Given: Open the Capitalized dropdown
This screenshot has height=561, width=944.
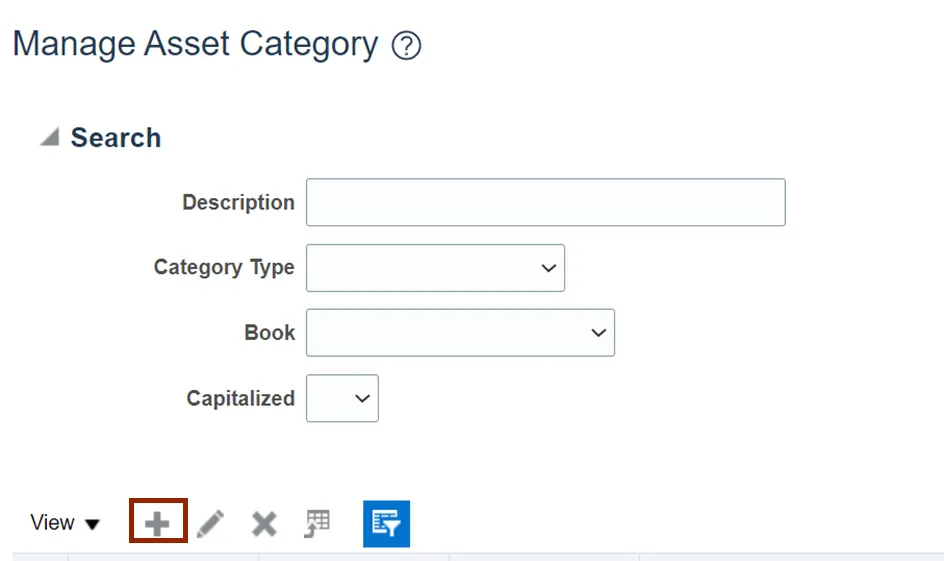Looking at the screenshot, I should coord(343,398).
